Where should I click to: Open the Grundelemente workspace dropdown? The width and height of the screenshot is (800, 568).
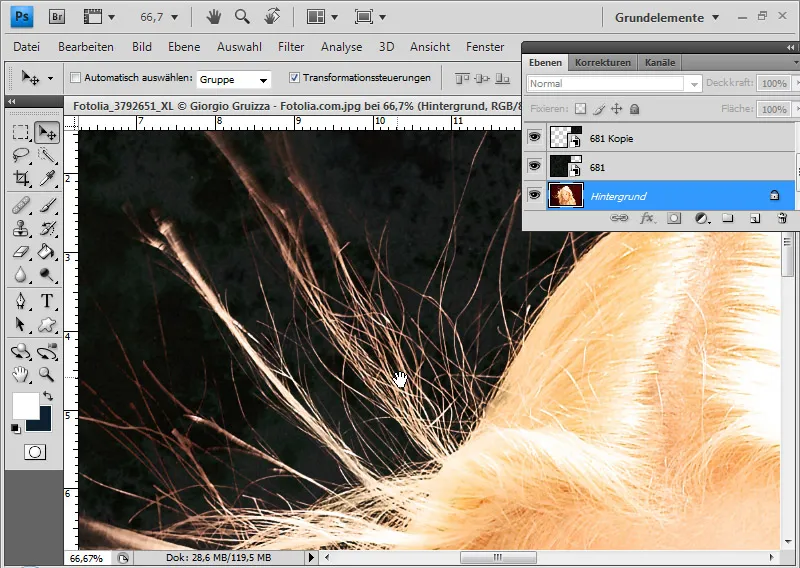click(667, 17)
